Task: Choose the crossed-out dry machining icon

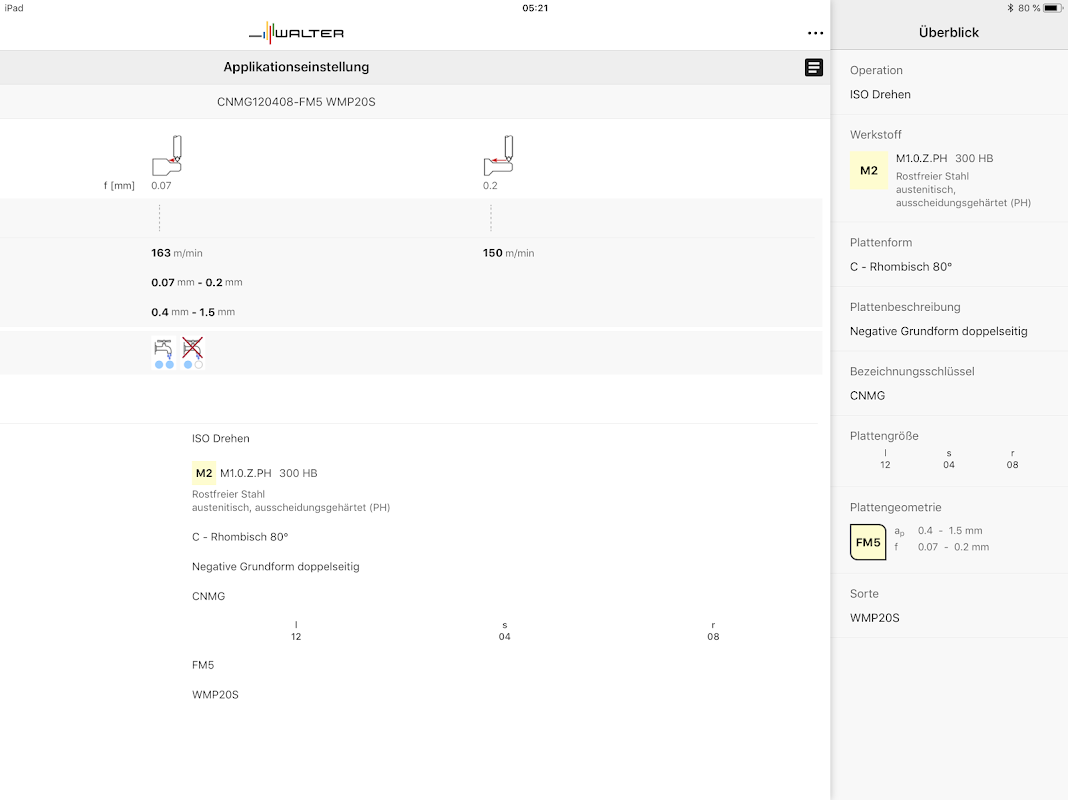Action: point(193,353)
